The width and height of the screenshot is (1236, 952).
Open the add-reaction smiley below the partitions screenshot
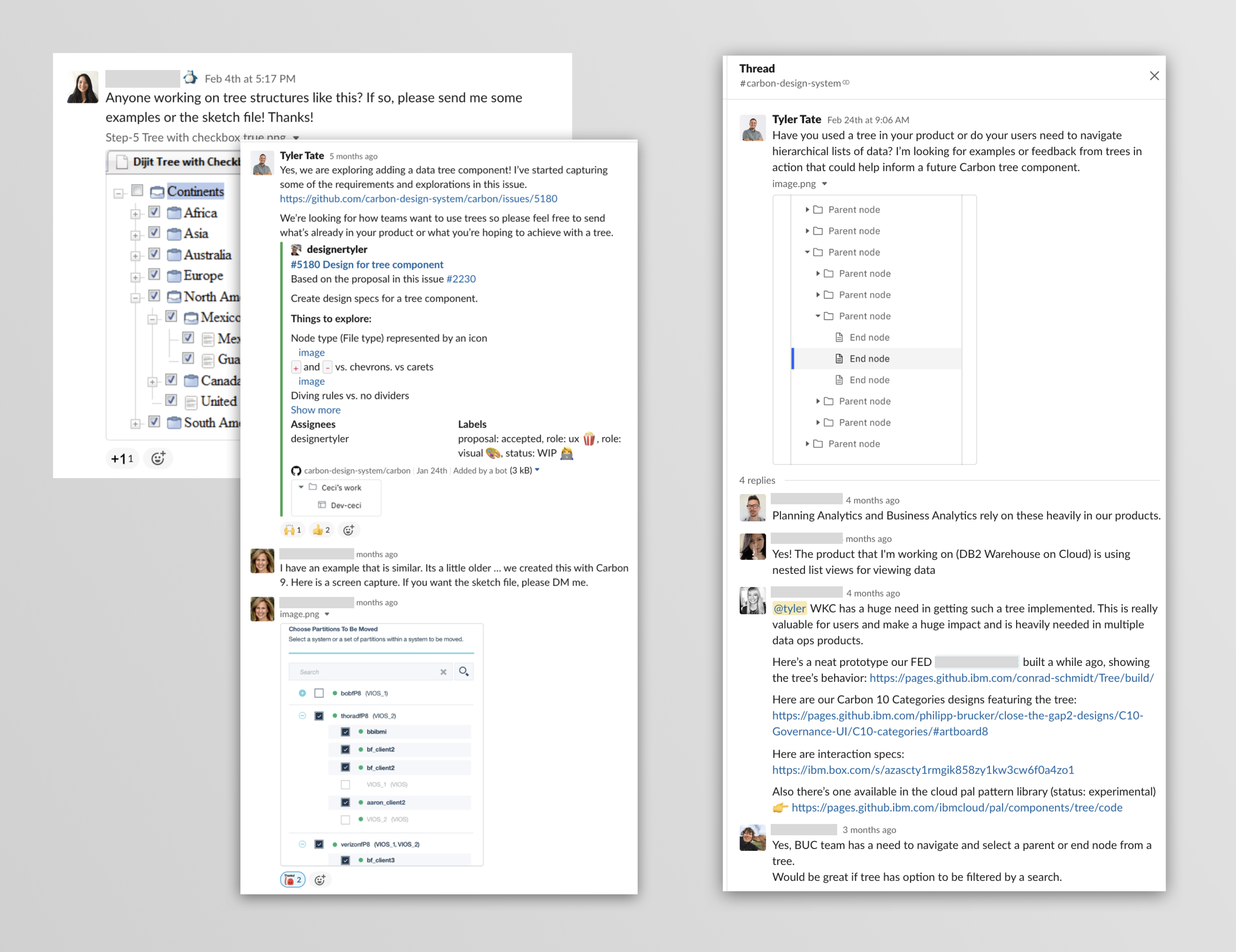pyautogui.click(x=321, y=880)
